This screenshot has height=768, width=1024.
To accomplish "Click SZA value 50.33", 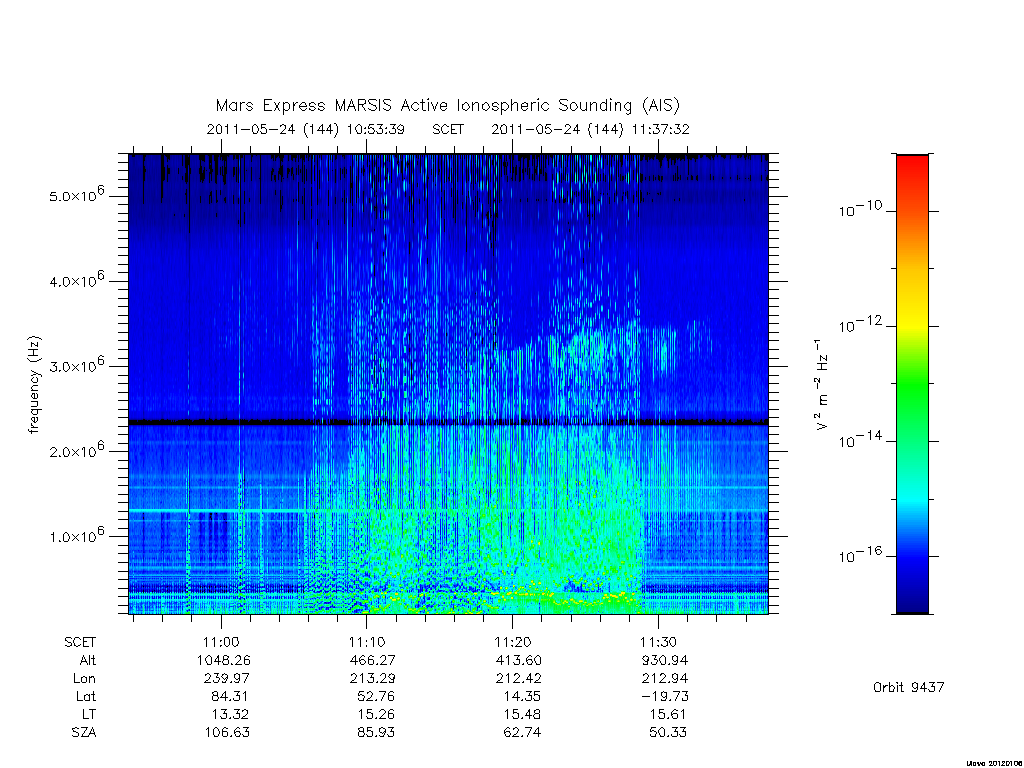I will coord(668,733).
